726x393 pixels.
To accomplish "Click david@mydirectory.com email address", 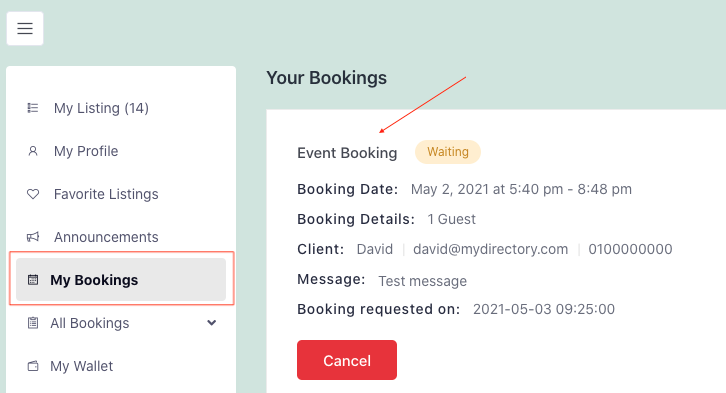I will pos(490,249).
